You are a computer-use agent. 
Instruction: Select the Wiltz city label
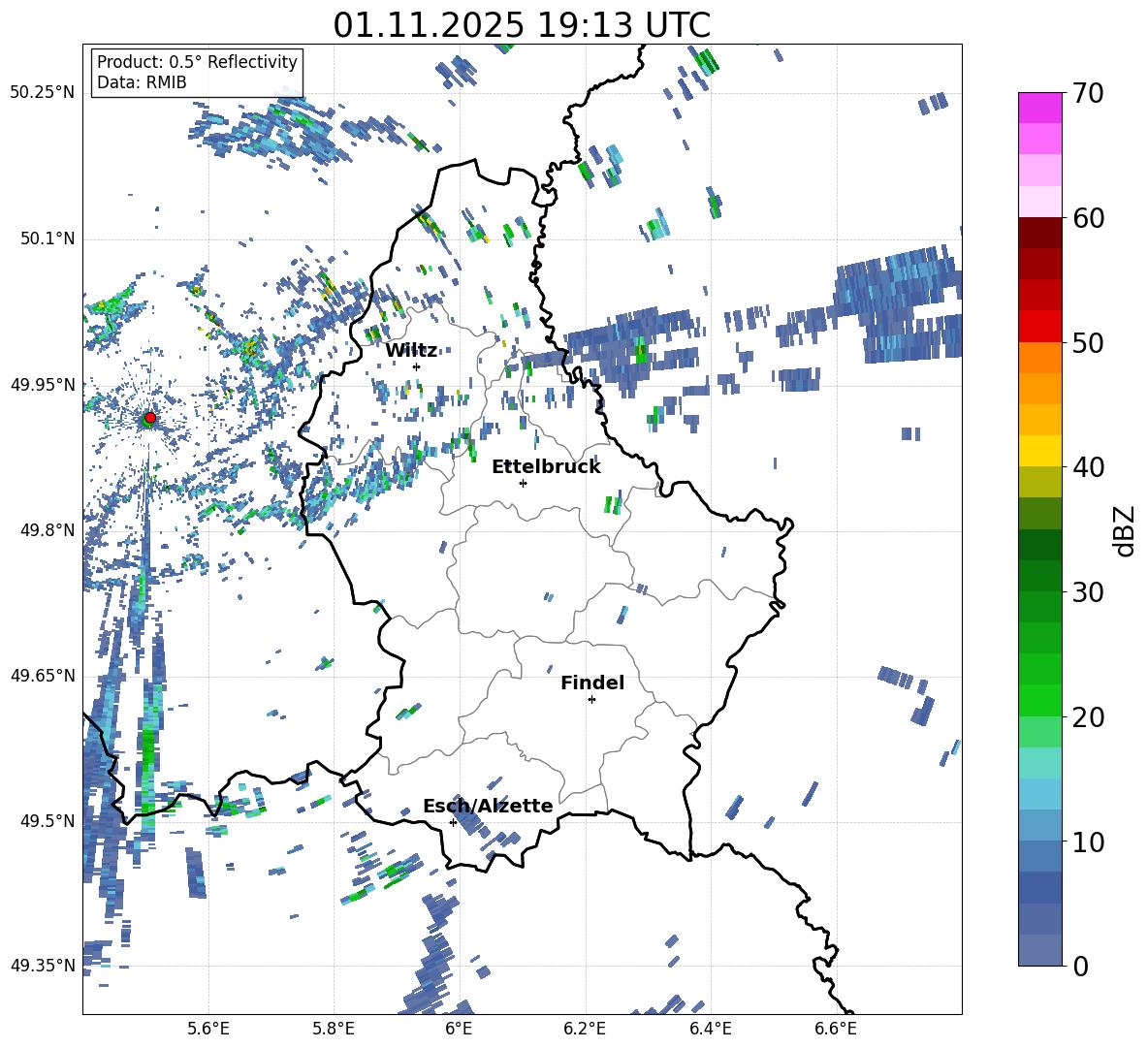pos(411,351)
